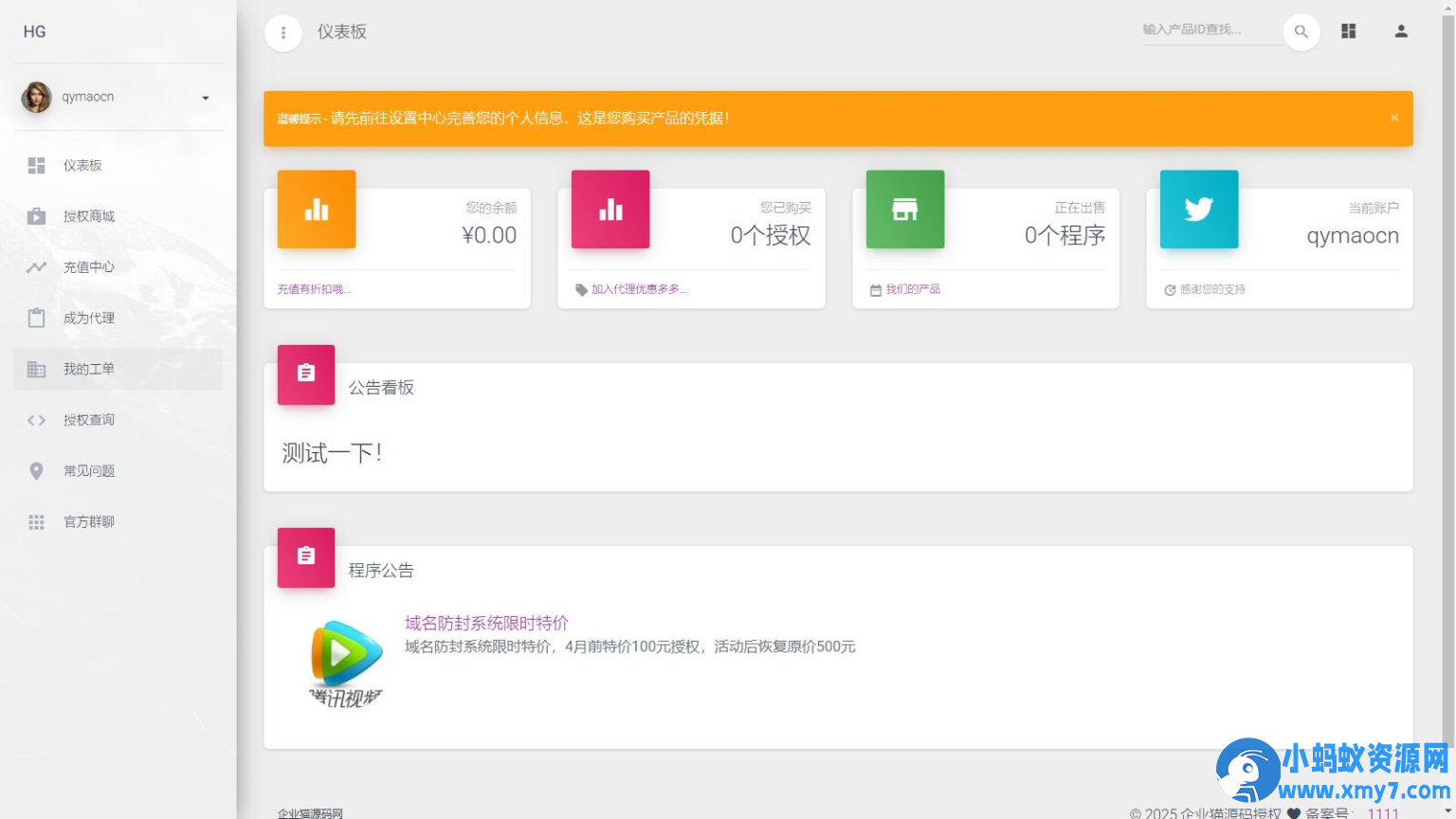Click the 授权商城 briefcase icon
This screenshot has height=819, width=1456.
[x=36, y=216]
